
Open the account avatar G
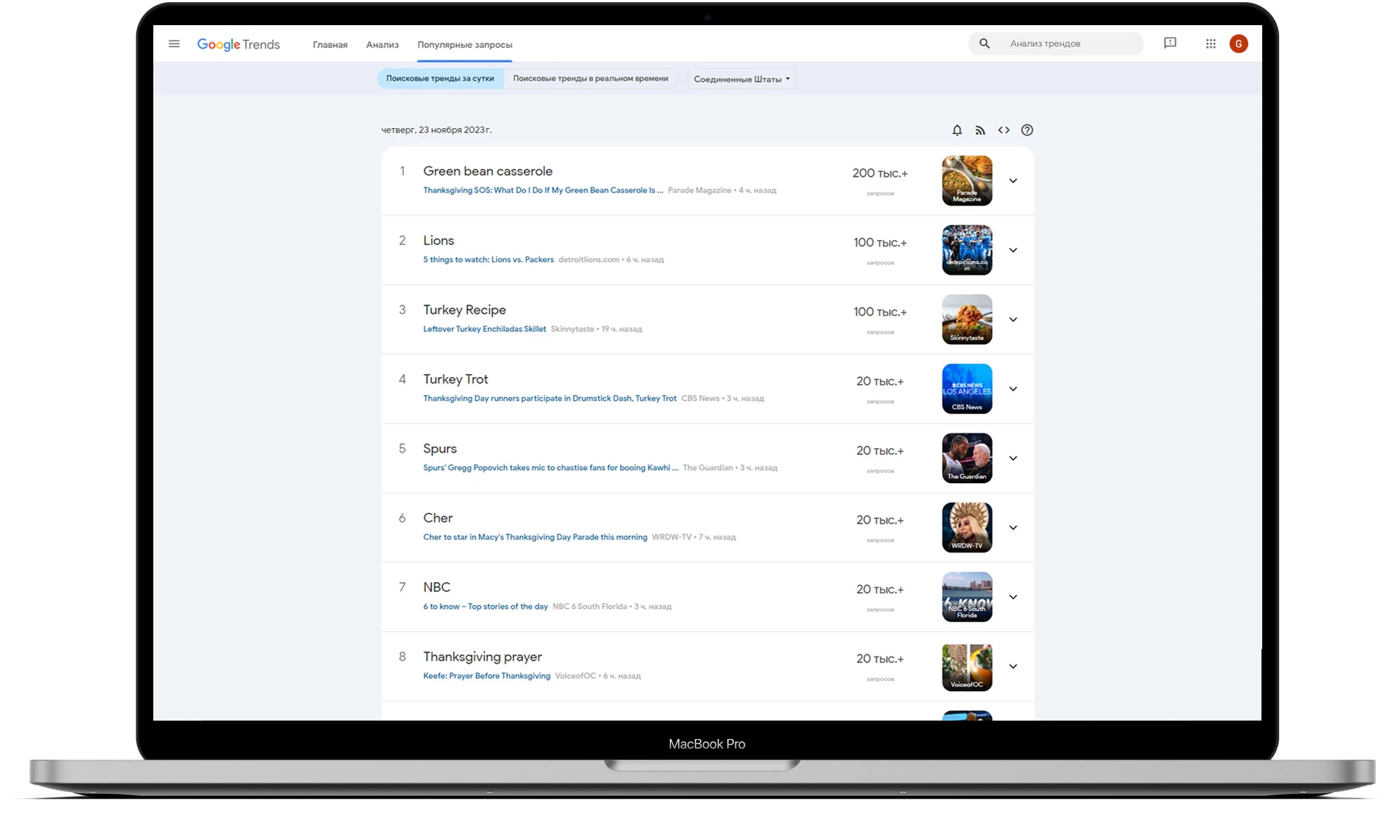(x=1239, y=43)
